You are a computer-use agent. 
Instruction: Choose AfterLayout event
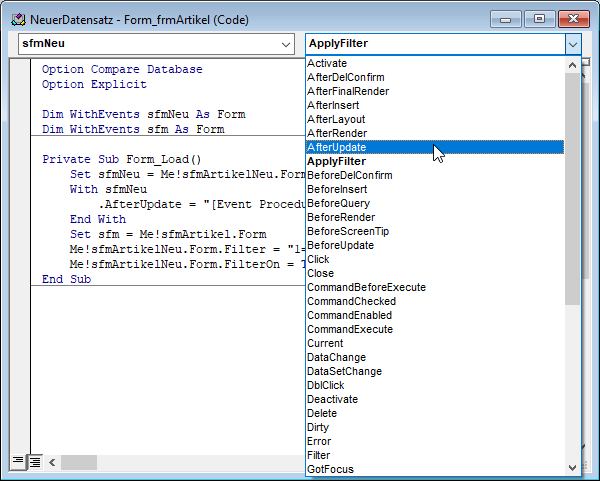pos(435,119)
